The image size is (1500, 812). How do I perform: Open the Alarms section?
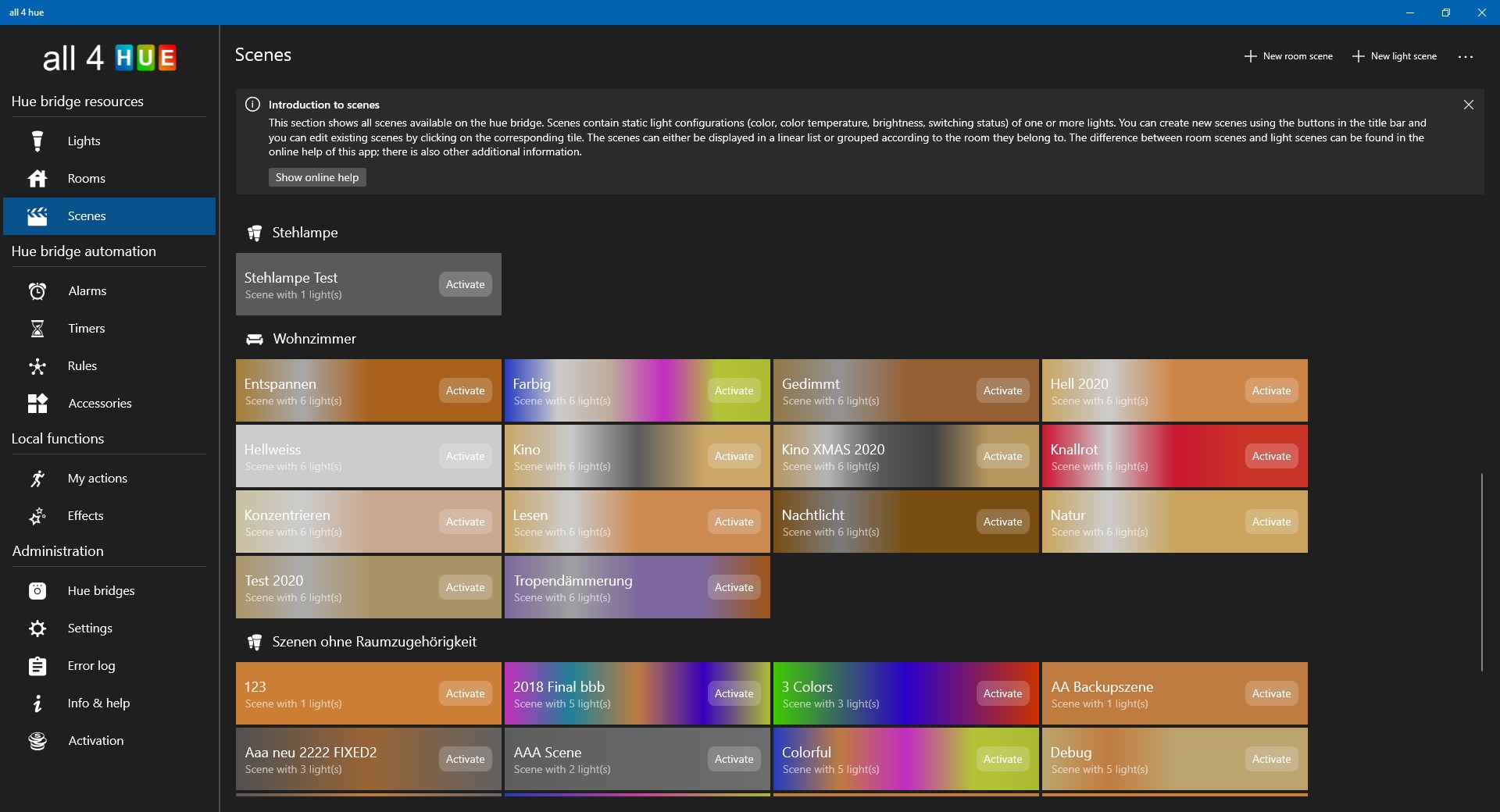tap(86, 290)
